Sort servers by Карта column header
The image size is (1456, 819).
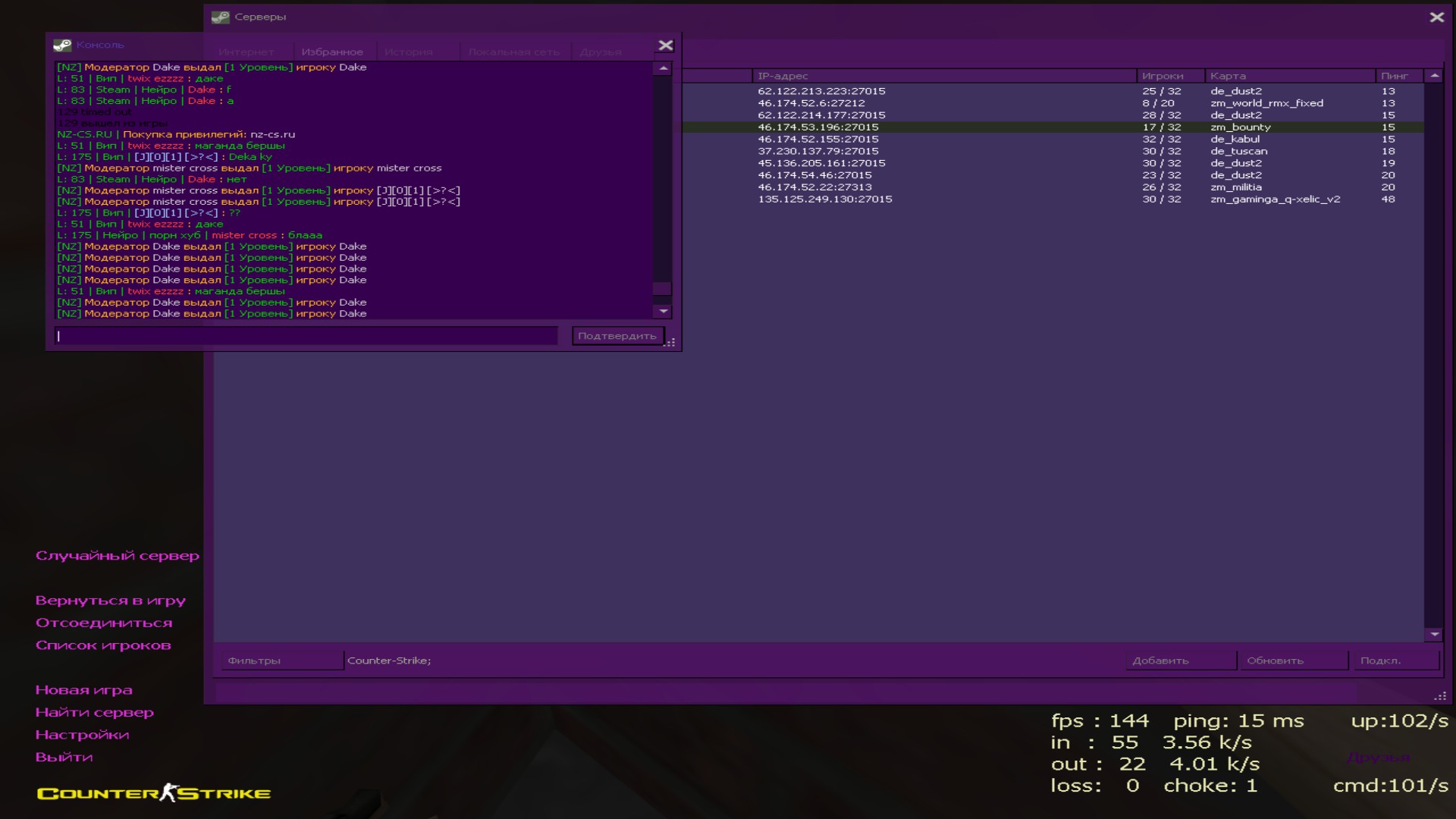pos(1228,76)
